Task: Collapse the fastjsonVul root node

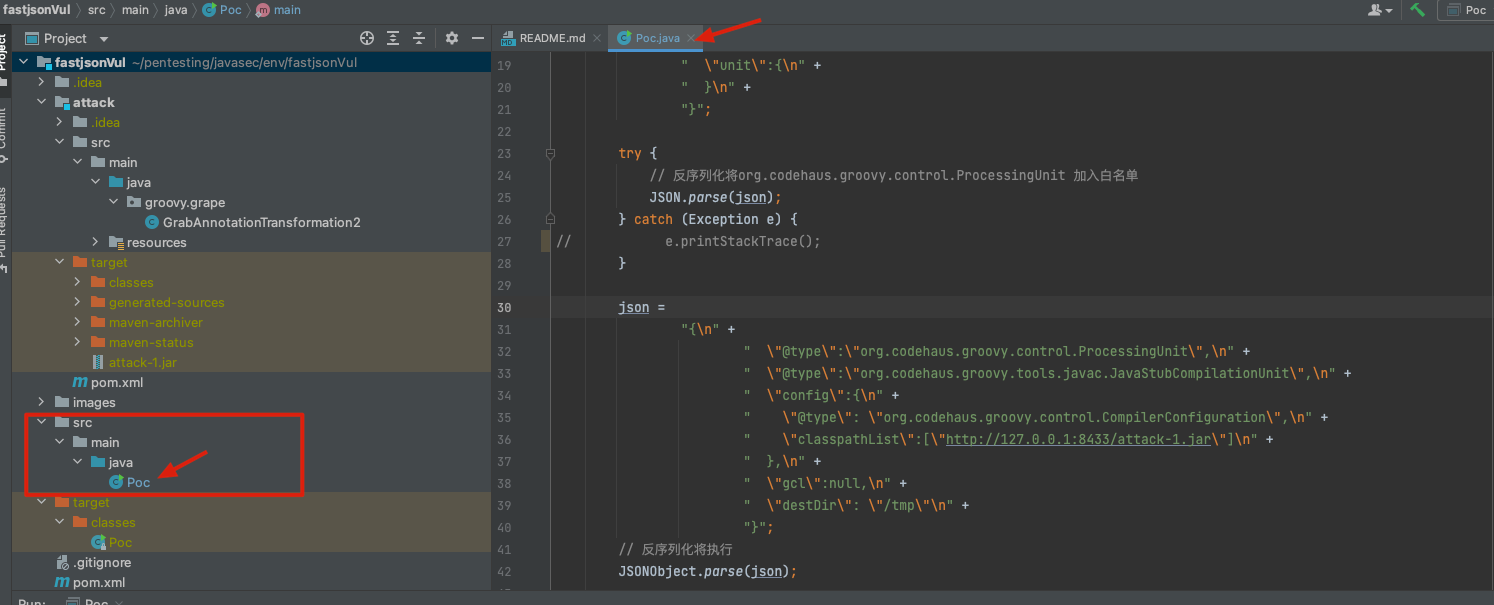Action: [23, 62]
